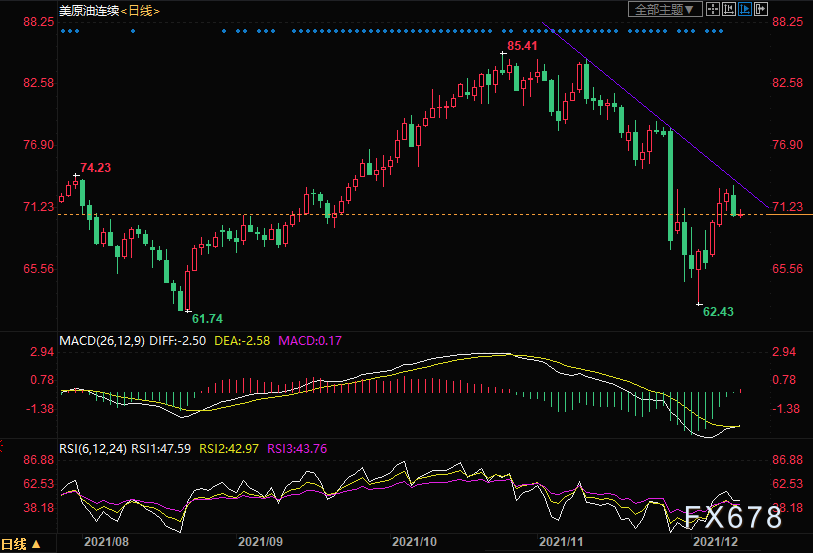Click the crosshair cursor icon
Image resolution: width=813 pixels, height=553 pixels.
[x=713, y=9]
